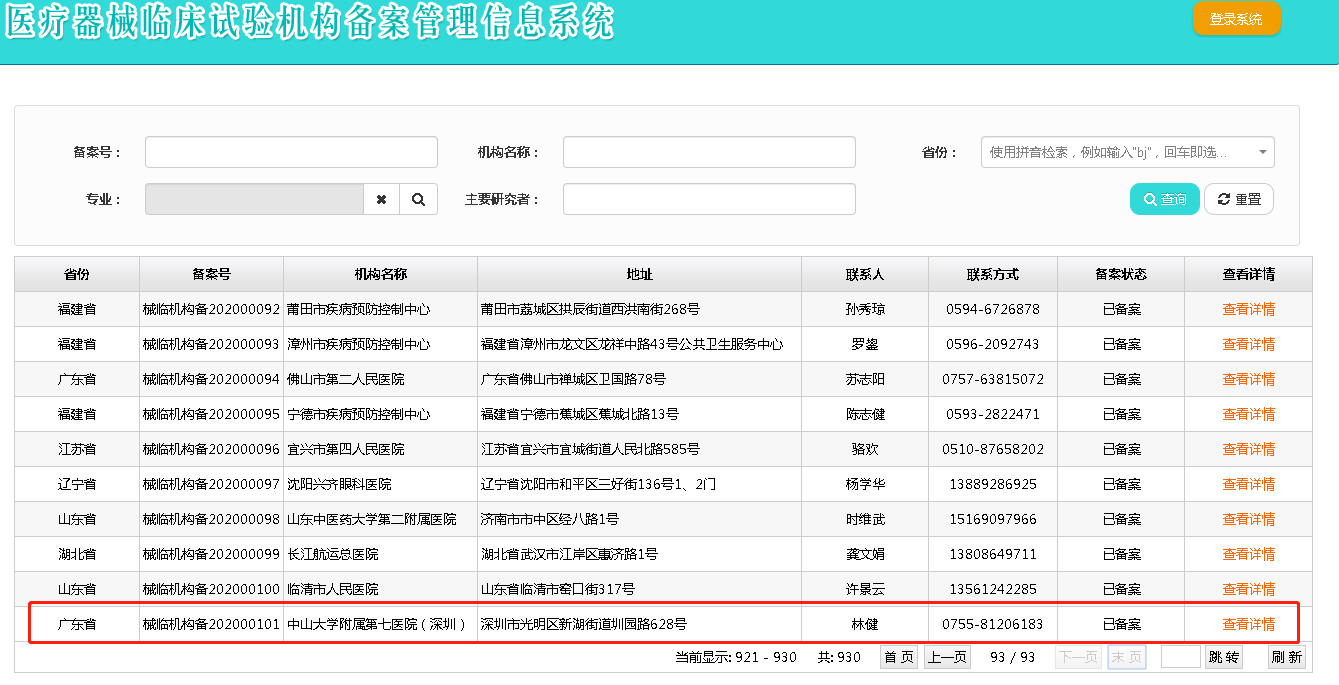Click the 首页 first page button
Screen dimensions: 1339x685
point(898,657)
